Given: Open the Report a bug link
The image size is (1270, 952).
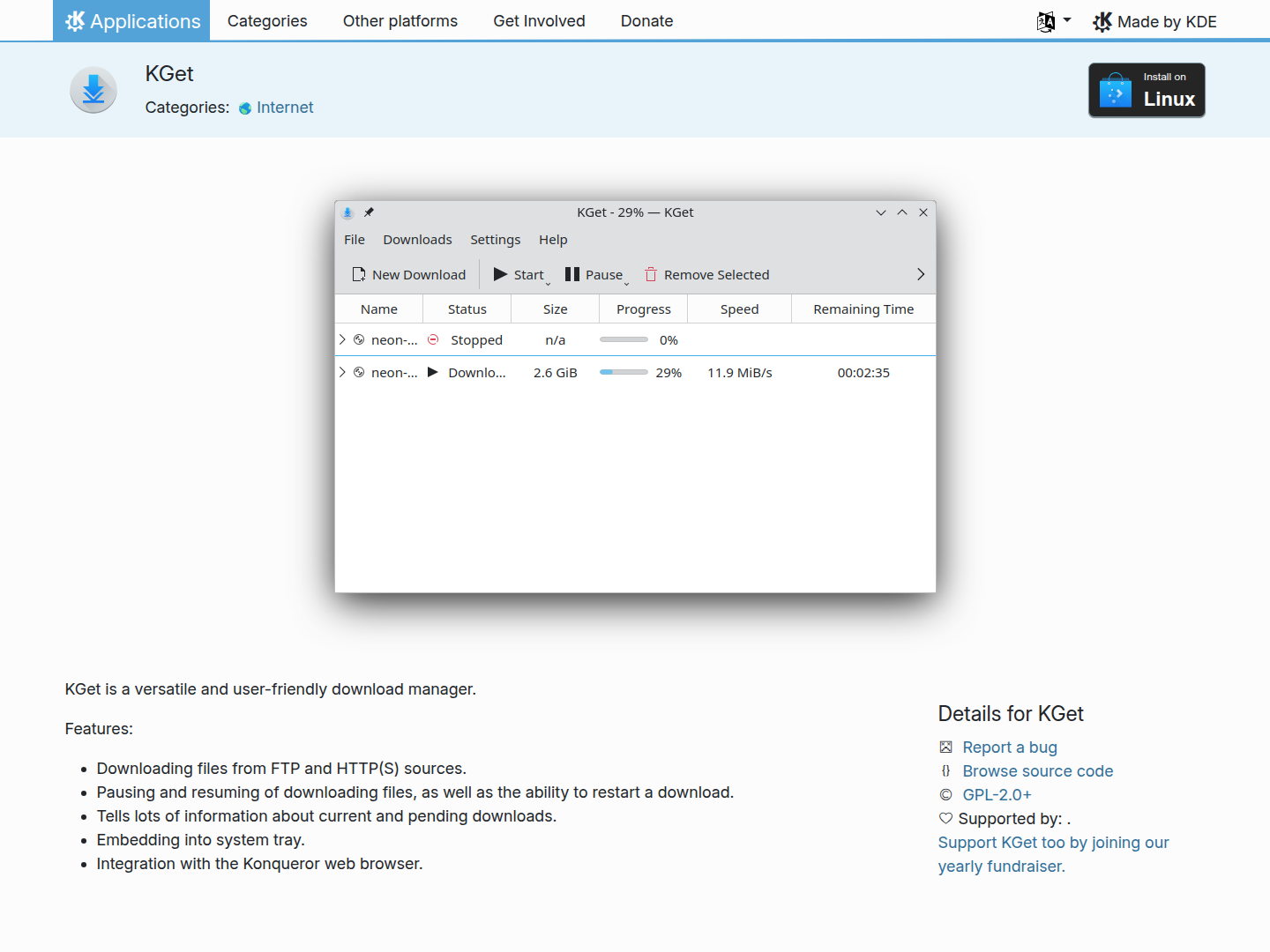Looking at the screenshot, I should click(1010, 747).
